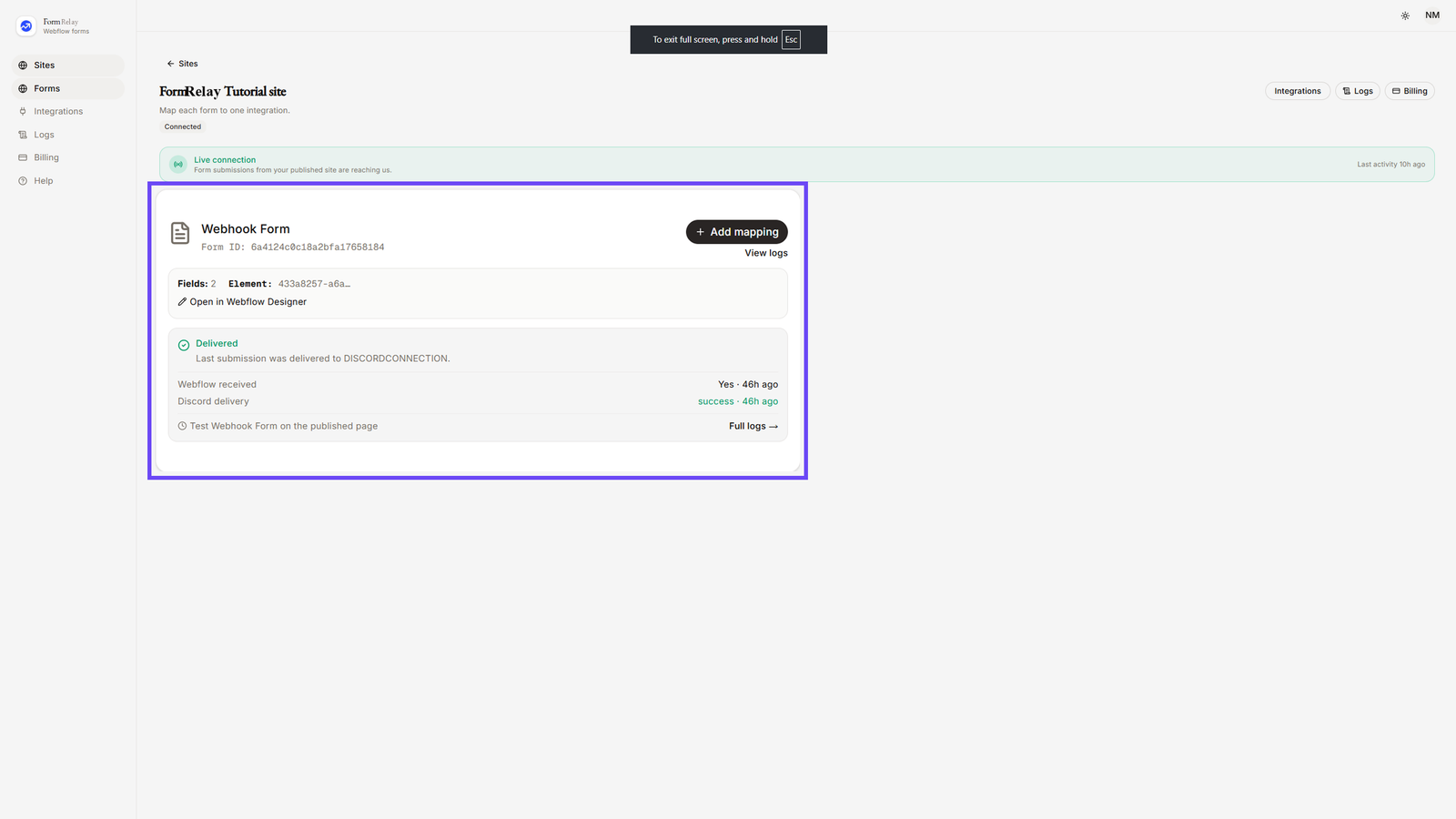The image size is (1456, 819).
Task: Open in Webflow Designer link
Action: (242, 302)
